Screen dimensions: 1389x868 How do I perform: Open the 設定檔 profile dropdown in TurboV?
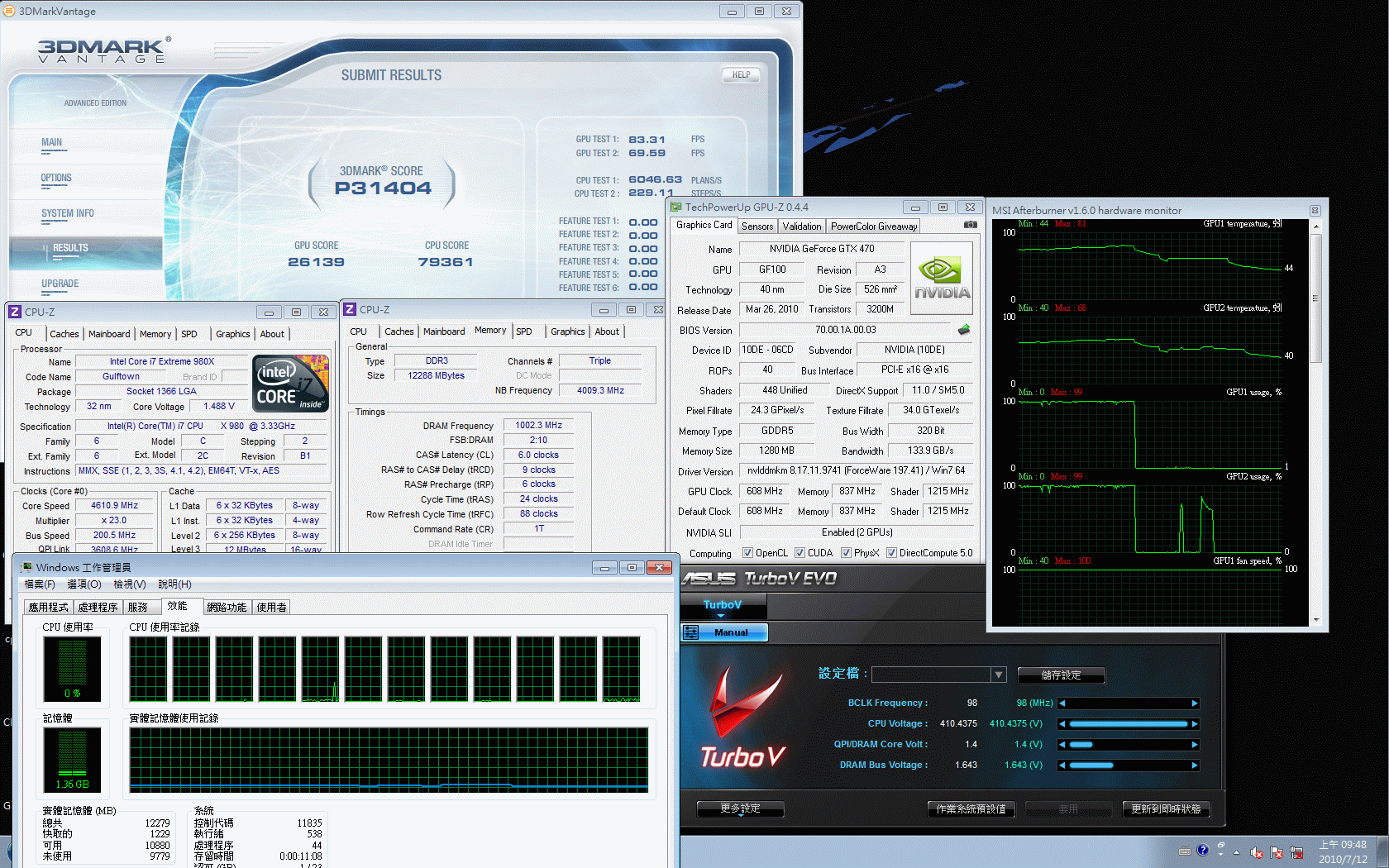[998, 675]
